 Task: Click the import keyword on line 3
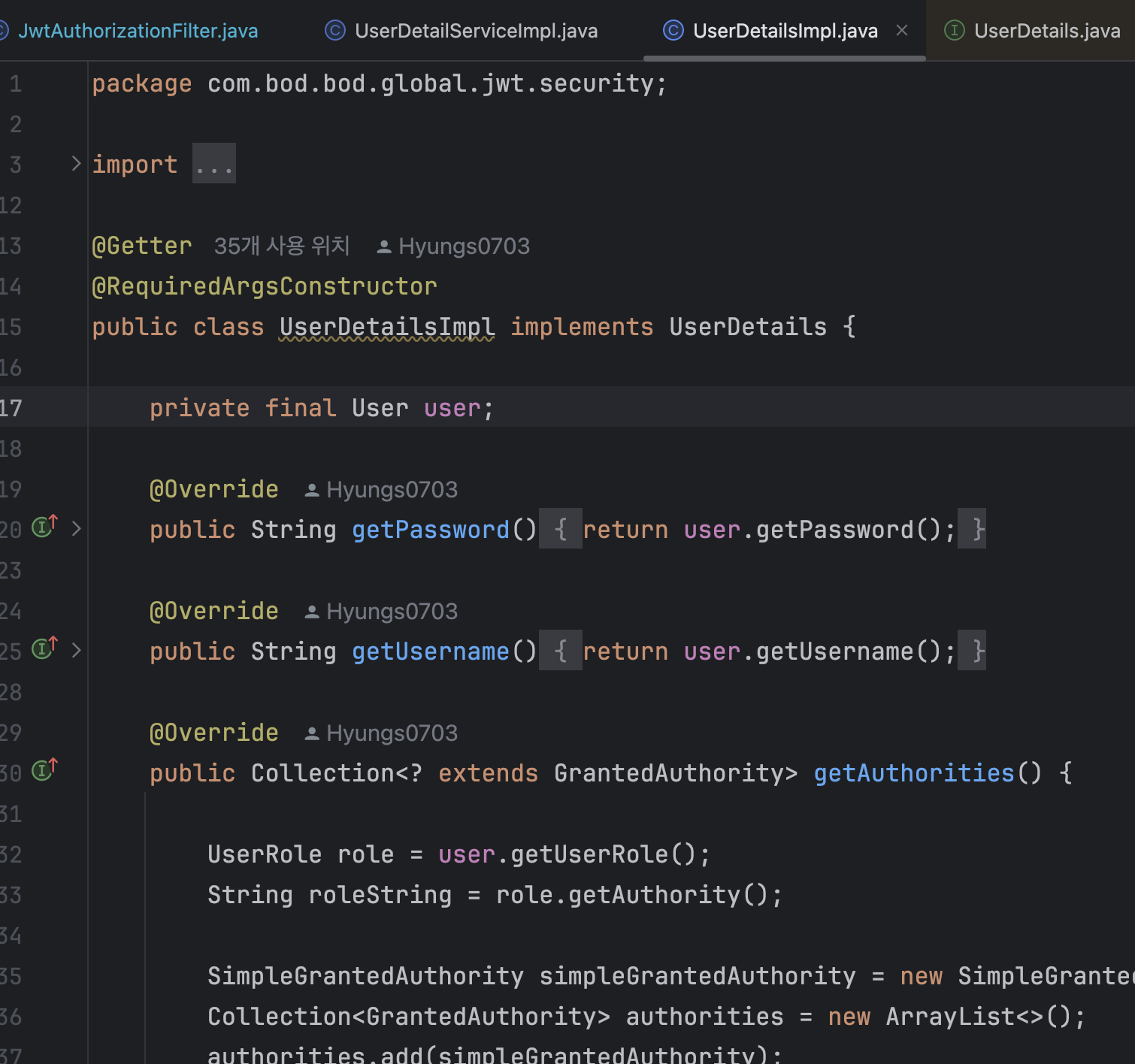(x=135, y=165)
